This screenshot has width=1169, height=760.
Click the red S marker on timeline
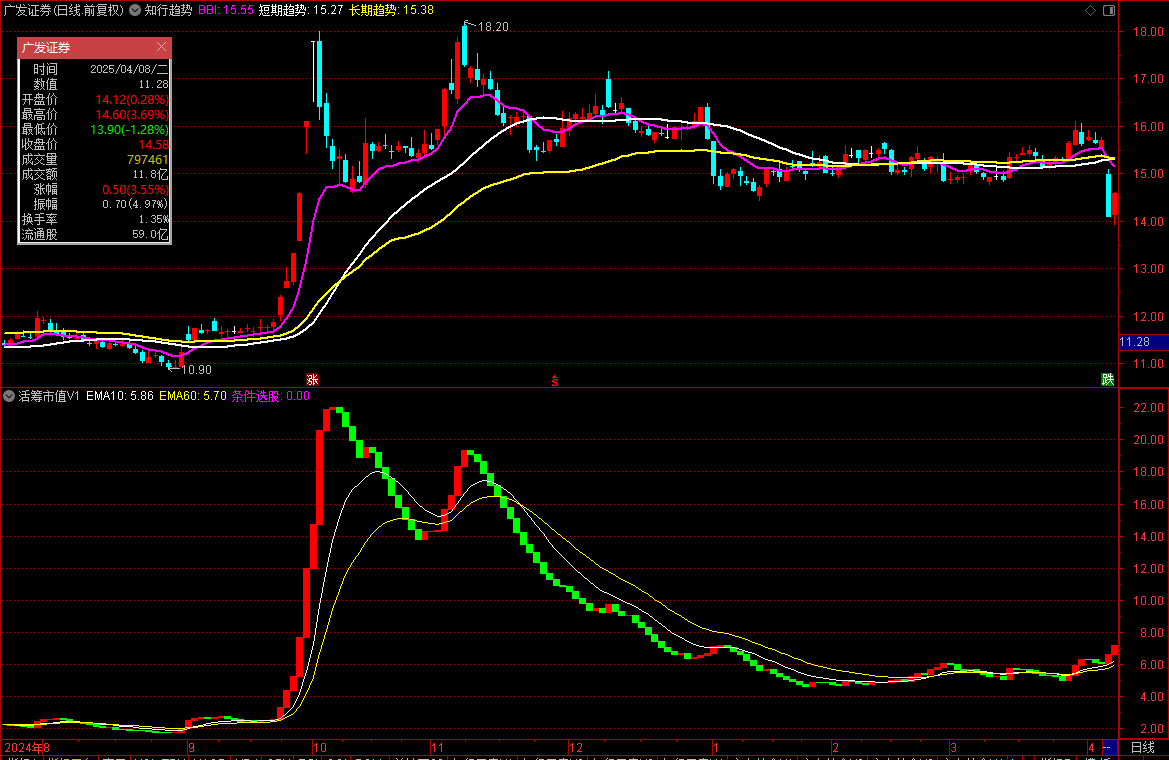pyautogui.click(x=554, y=379)
